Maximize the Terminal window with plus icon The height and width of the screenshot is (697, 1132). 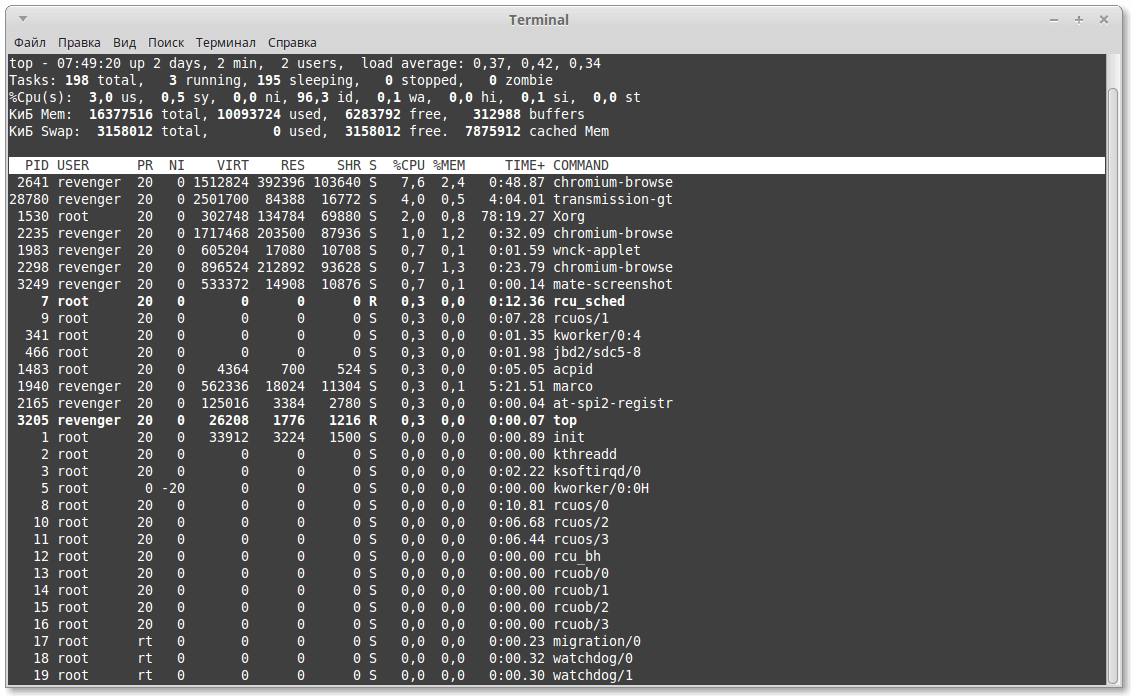point(1079,20)
